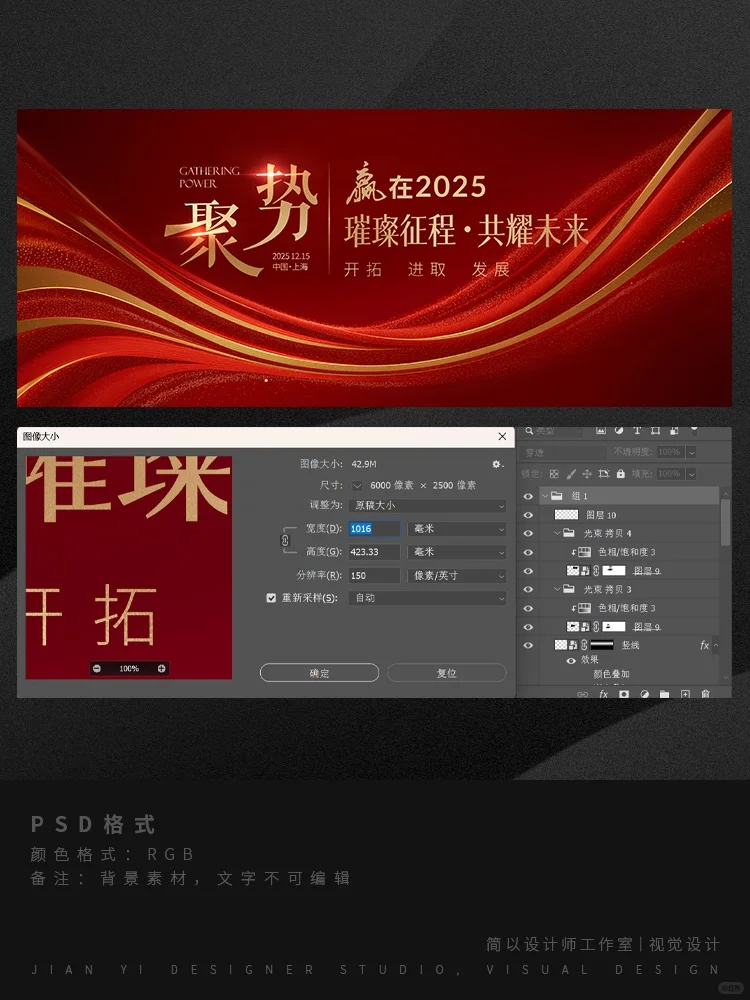750x1000 pixels.
Task: Open the height unit 毫米 dropdown
Action: [x=457, y=552]
